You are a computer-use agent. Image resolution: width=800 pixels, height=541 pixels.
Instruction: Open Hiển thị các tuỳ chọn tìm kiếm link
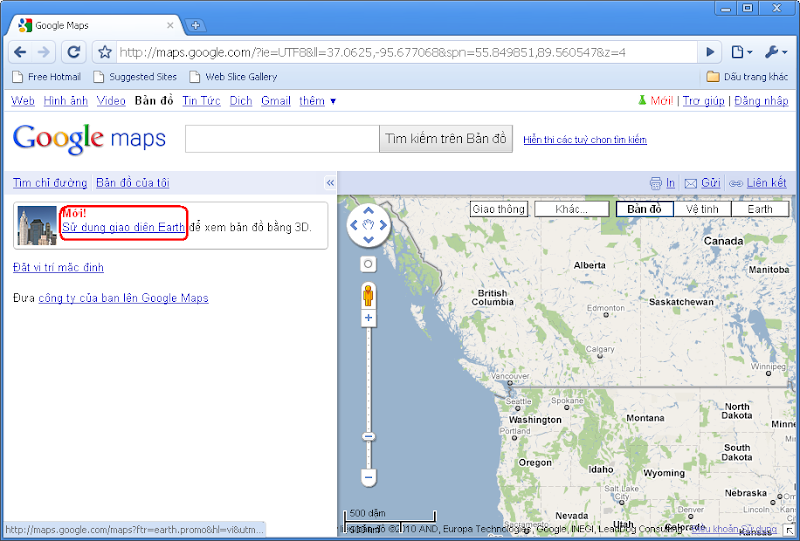(585, 140)
